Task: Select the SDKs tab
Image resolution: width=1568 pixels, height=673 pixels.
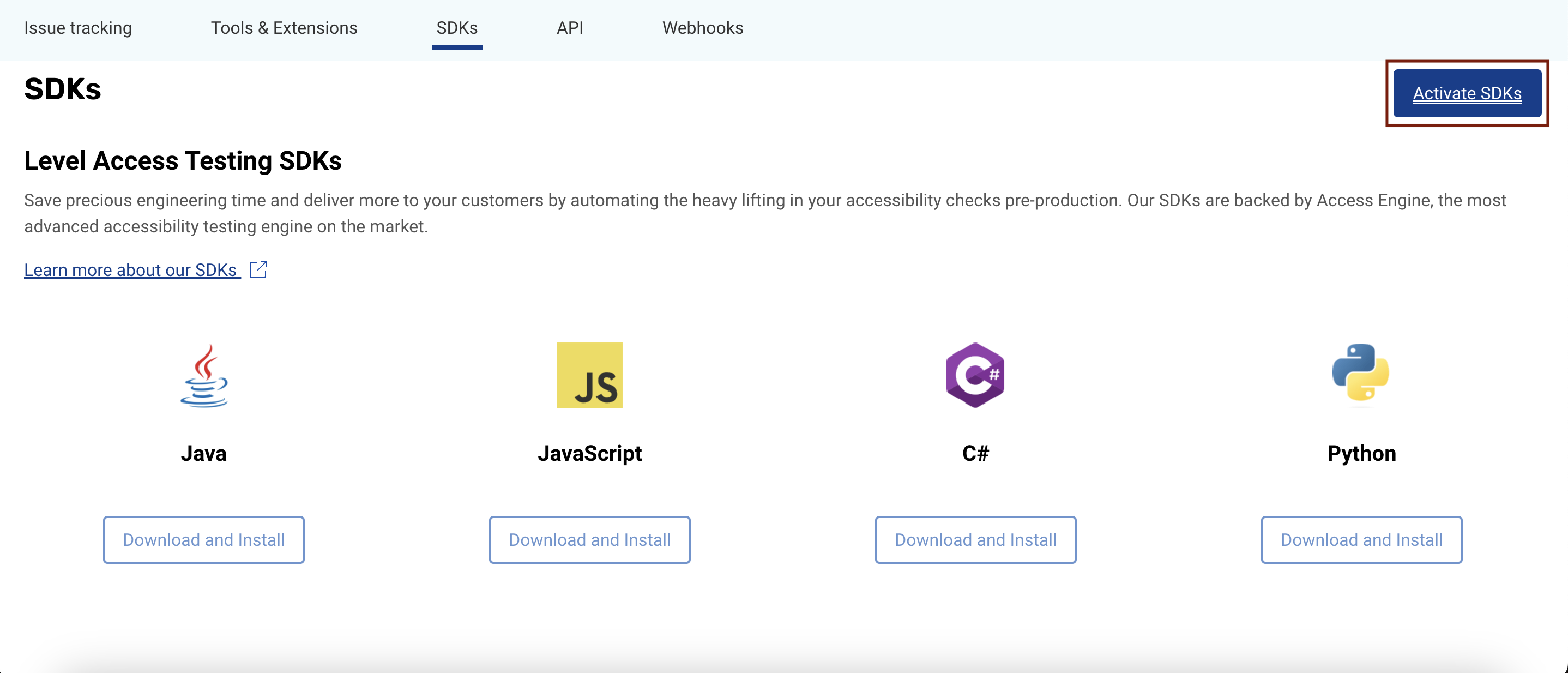Action: pyautogui.click(x=456, y=28)
